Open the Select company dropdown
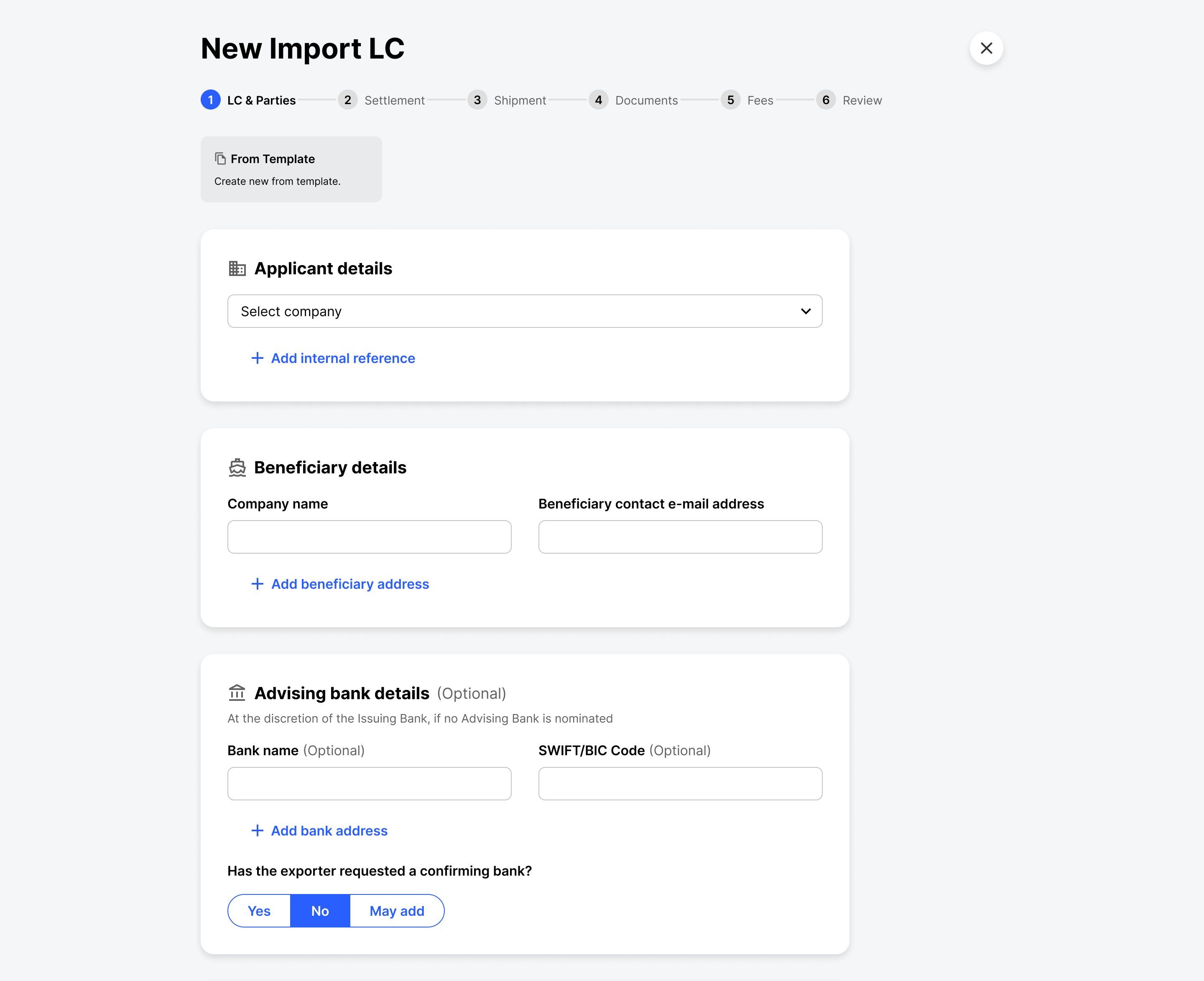The height and width of the screenshot is (981, 1204). pyautogui.click(x=525, y=312)
